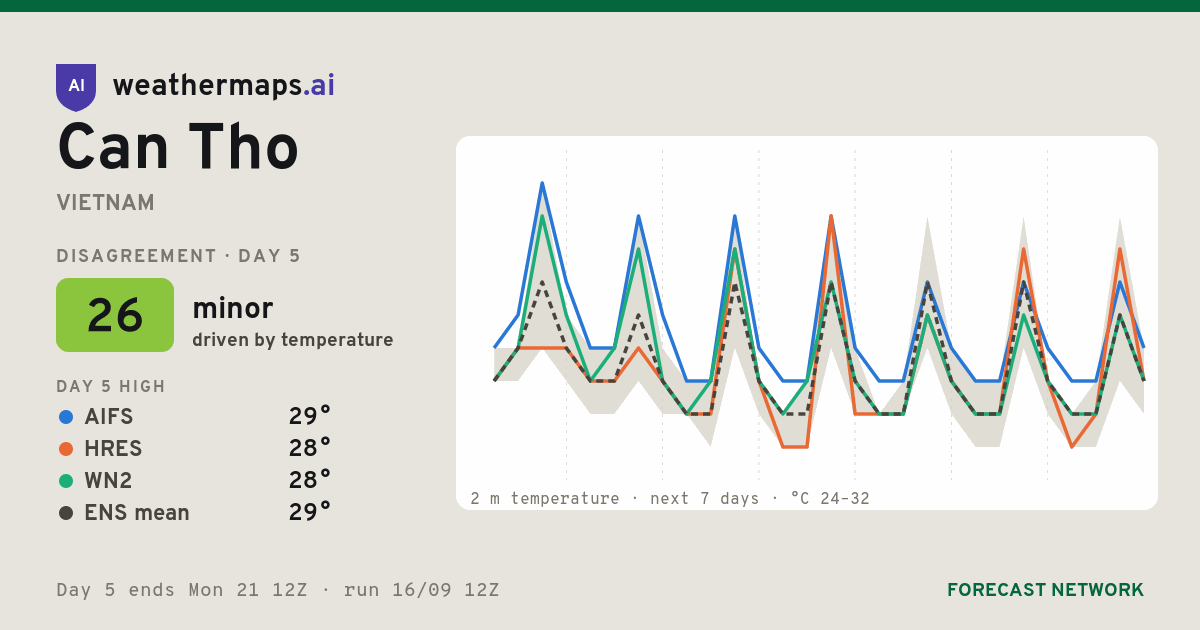Click the Day 5 ends run info text
This screenshot has width=1200, height=630.
point(278,590)
